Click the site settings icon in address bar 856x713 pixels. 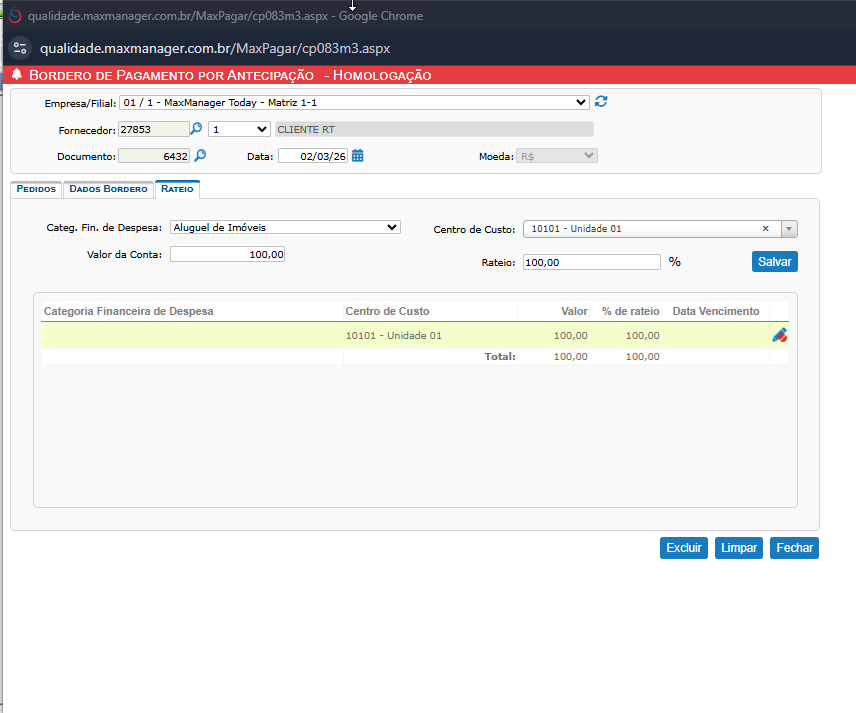coord(20,48)
